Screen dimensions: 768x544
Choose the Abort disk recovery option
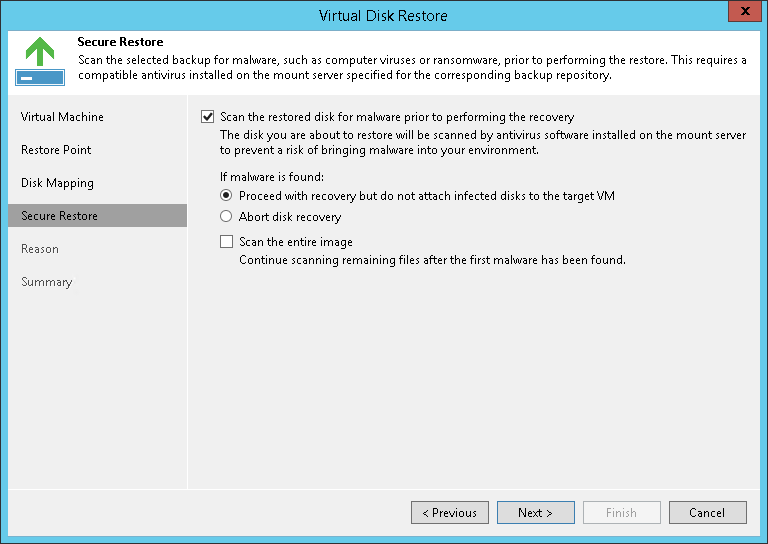(x=227, y=217)
